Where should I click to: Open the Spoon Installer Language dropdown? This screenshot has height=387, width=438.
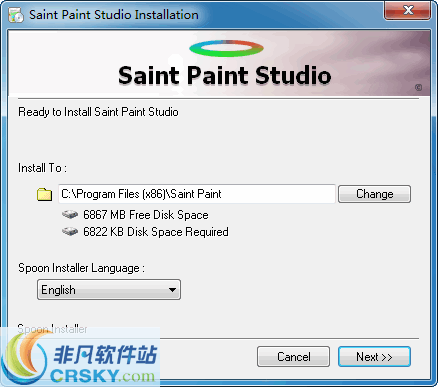coord(109,290)
